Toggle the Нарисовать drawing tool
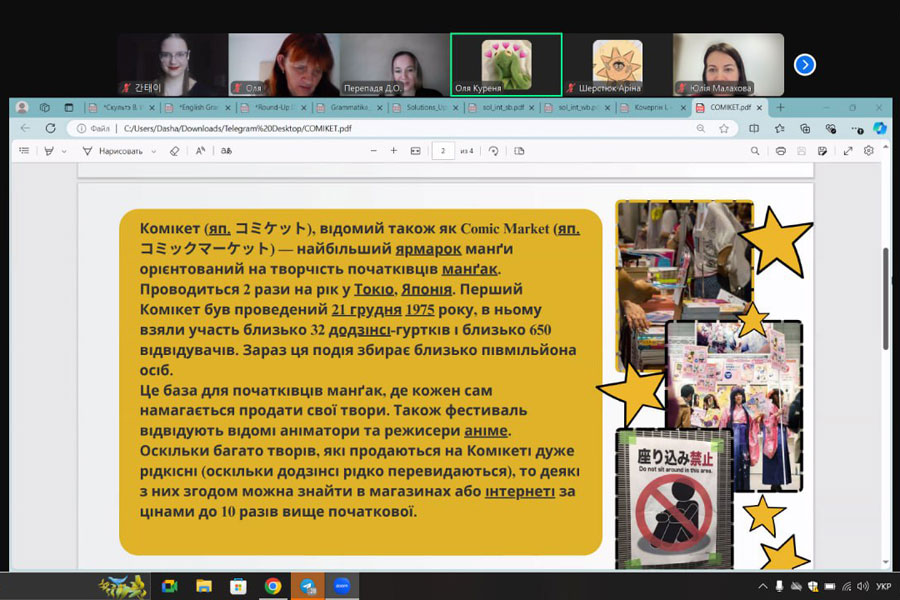 click(x=113, y=151)
